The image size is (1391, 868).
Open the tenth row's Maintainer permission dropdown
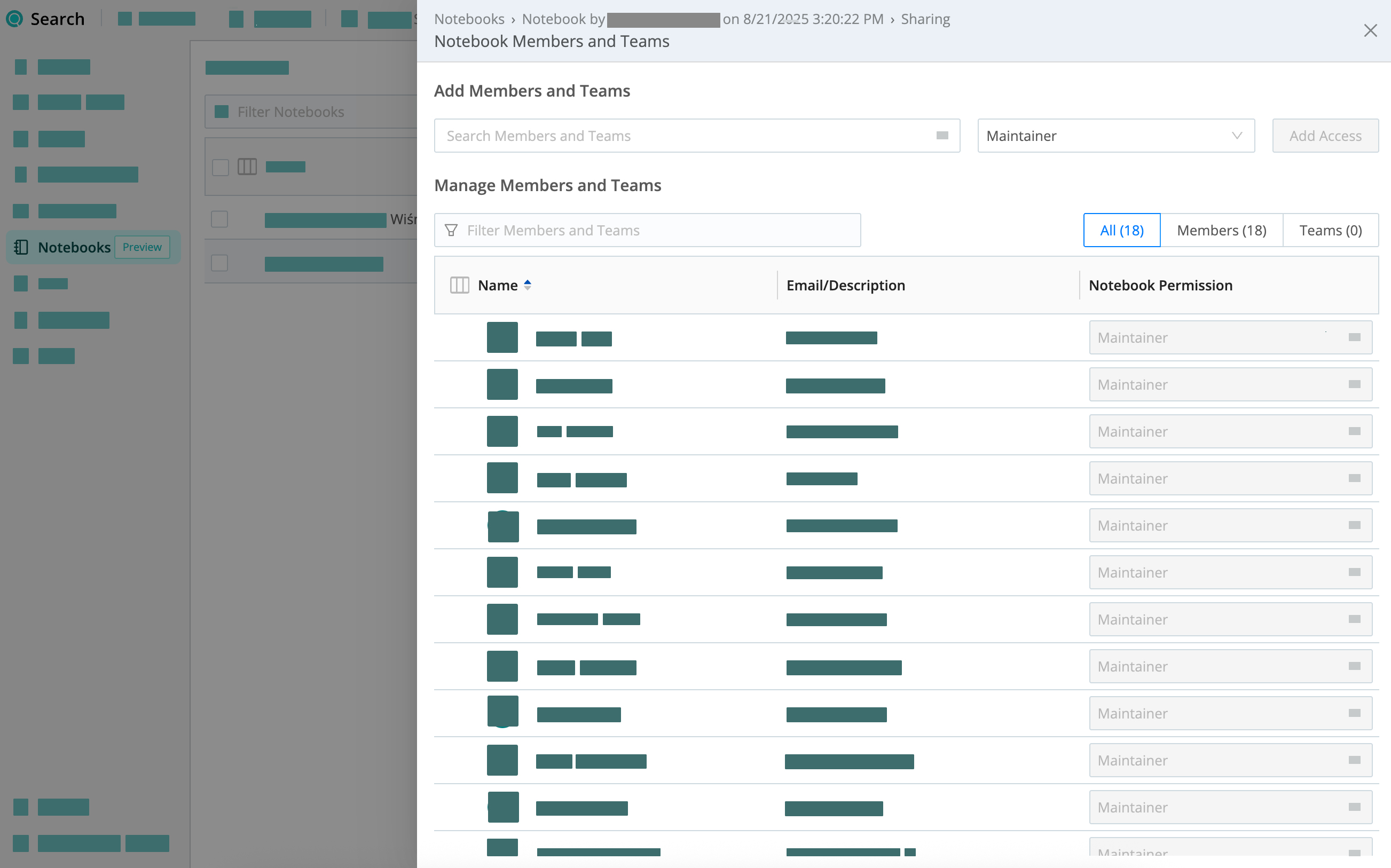coord(1230,761)
